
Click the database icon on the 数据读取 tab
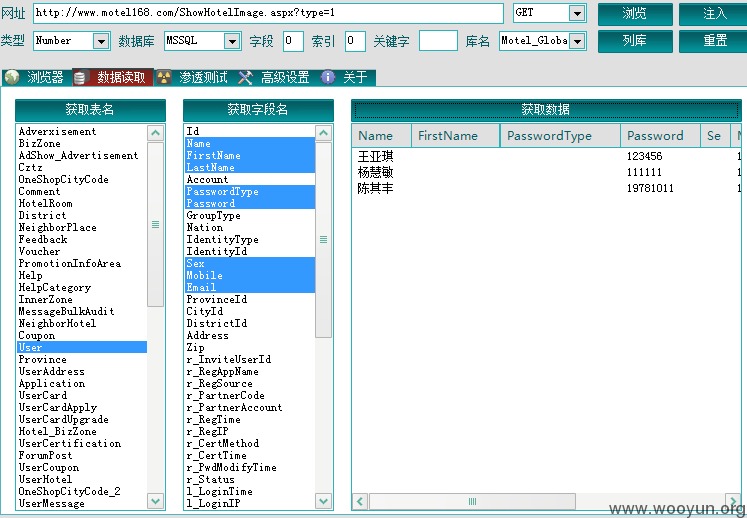(80, 78)
